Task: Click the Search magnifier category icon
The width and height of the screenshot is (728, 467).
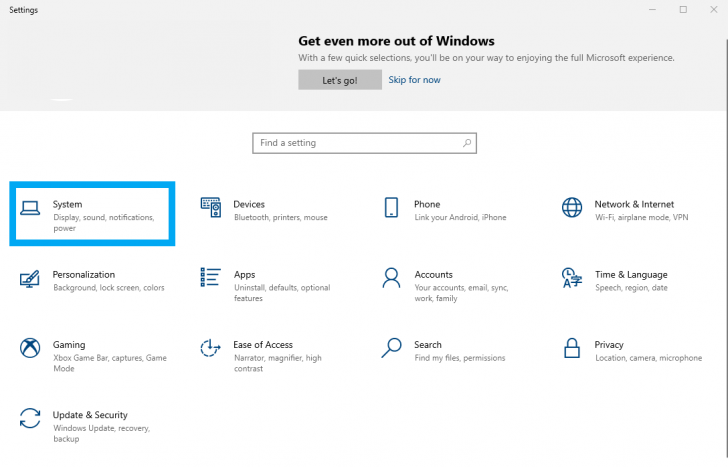Action: coord(391,348)
